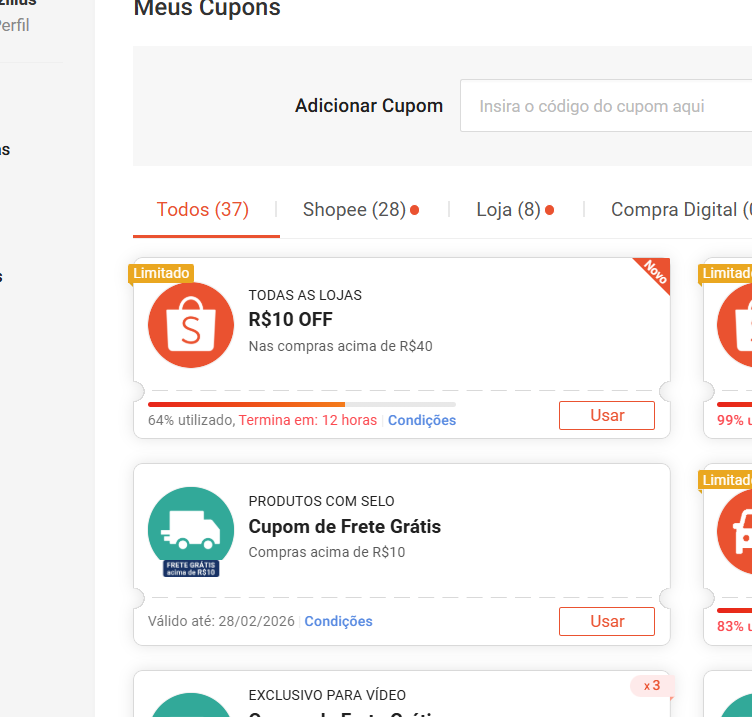Click the Adicionar Cupom label

[x=369, y=106]
